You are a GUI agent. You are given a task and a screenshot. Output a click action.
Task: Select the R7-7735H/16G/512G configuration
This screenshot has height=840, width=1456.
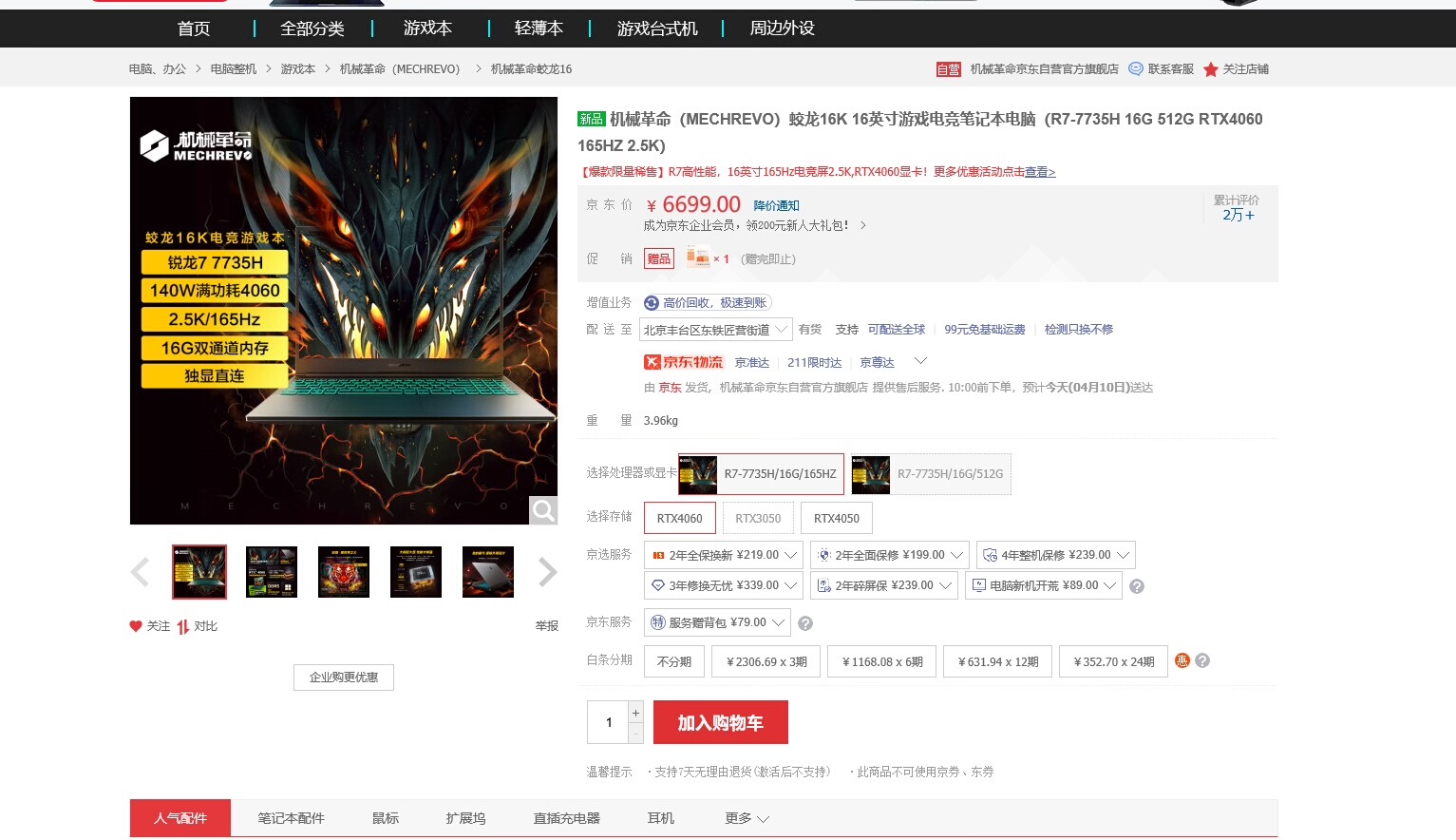[x=932, y=474]
